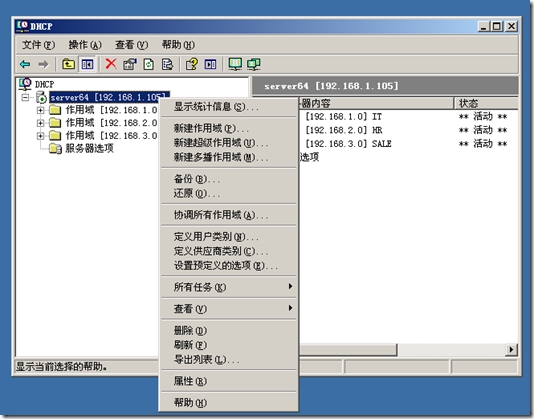This screenshot has height=419, width=534.
Task: Click the Up one level folder icon
Action: pyautogui.click(x=68, y=64)
